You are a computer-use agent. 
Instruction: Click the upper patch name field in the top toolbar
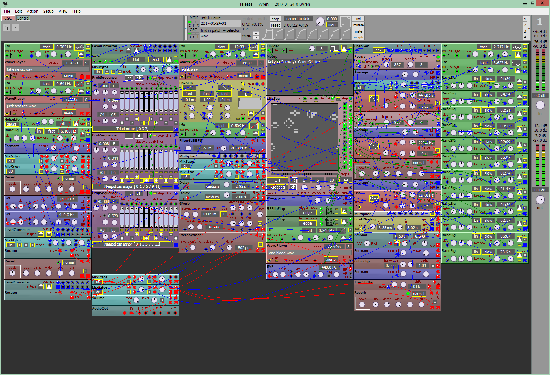[x=220, y=24]
